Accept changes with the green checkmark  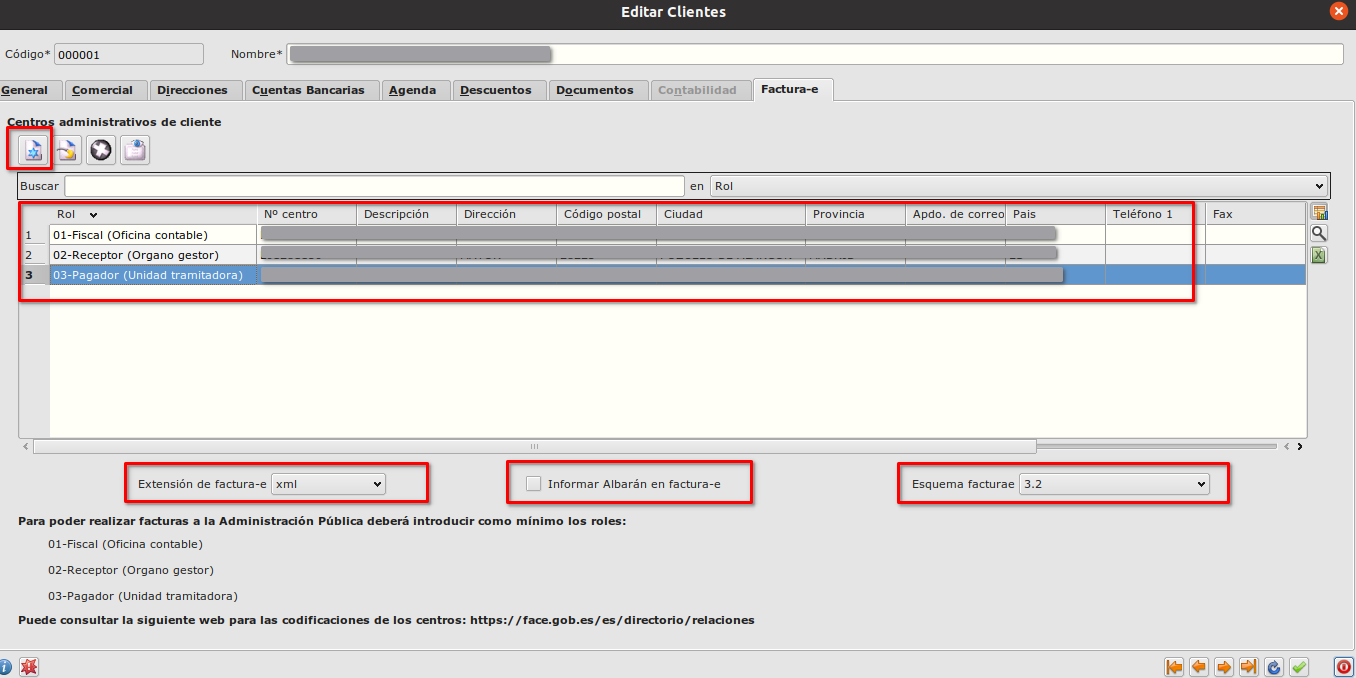pos(1299,667)
